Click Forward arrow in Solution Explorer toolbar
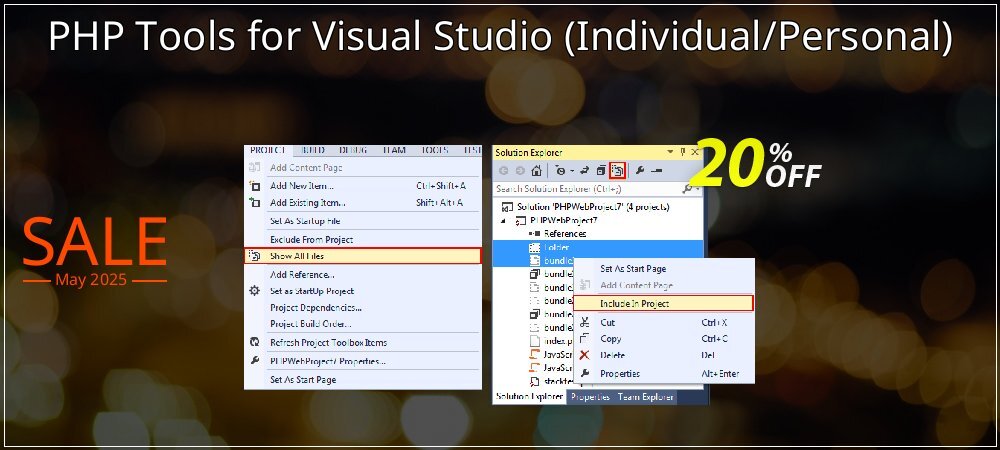 (520, 170)
